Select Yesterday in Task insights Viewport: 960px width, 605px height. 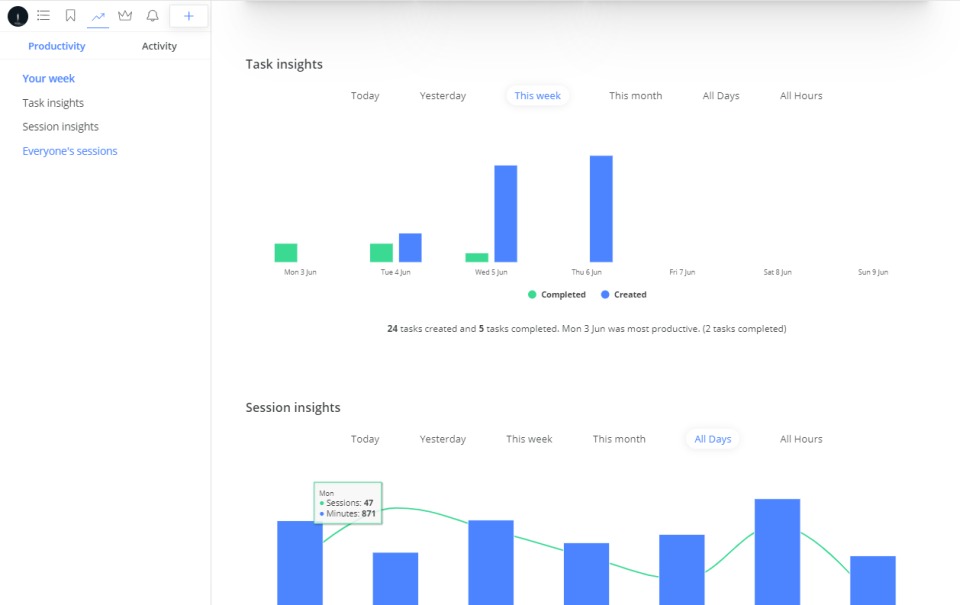click(x=443, y=96)
